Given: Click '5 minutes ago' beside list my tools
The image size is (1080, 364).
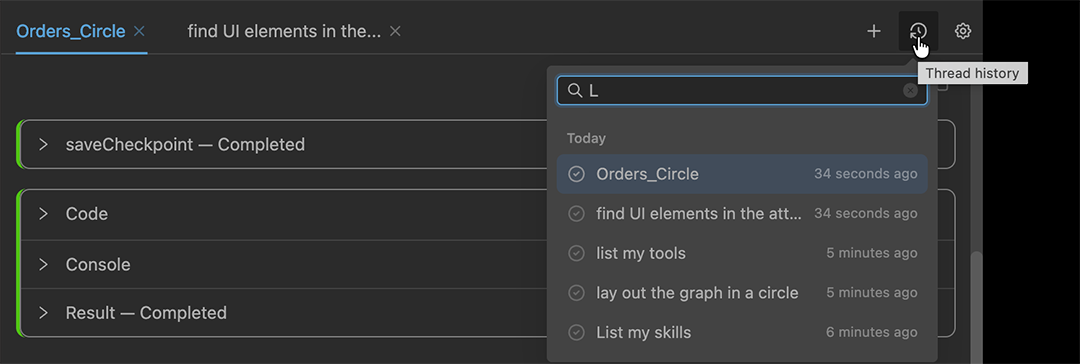Looking at the screenshot, I should point(871,254).
